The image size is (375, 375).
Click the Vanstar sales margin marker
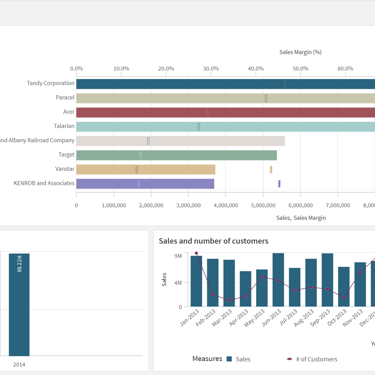[x=271, y=170]
